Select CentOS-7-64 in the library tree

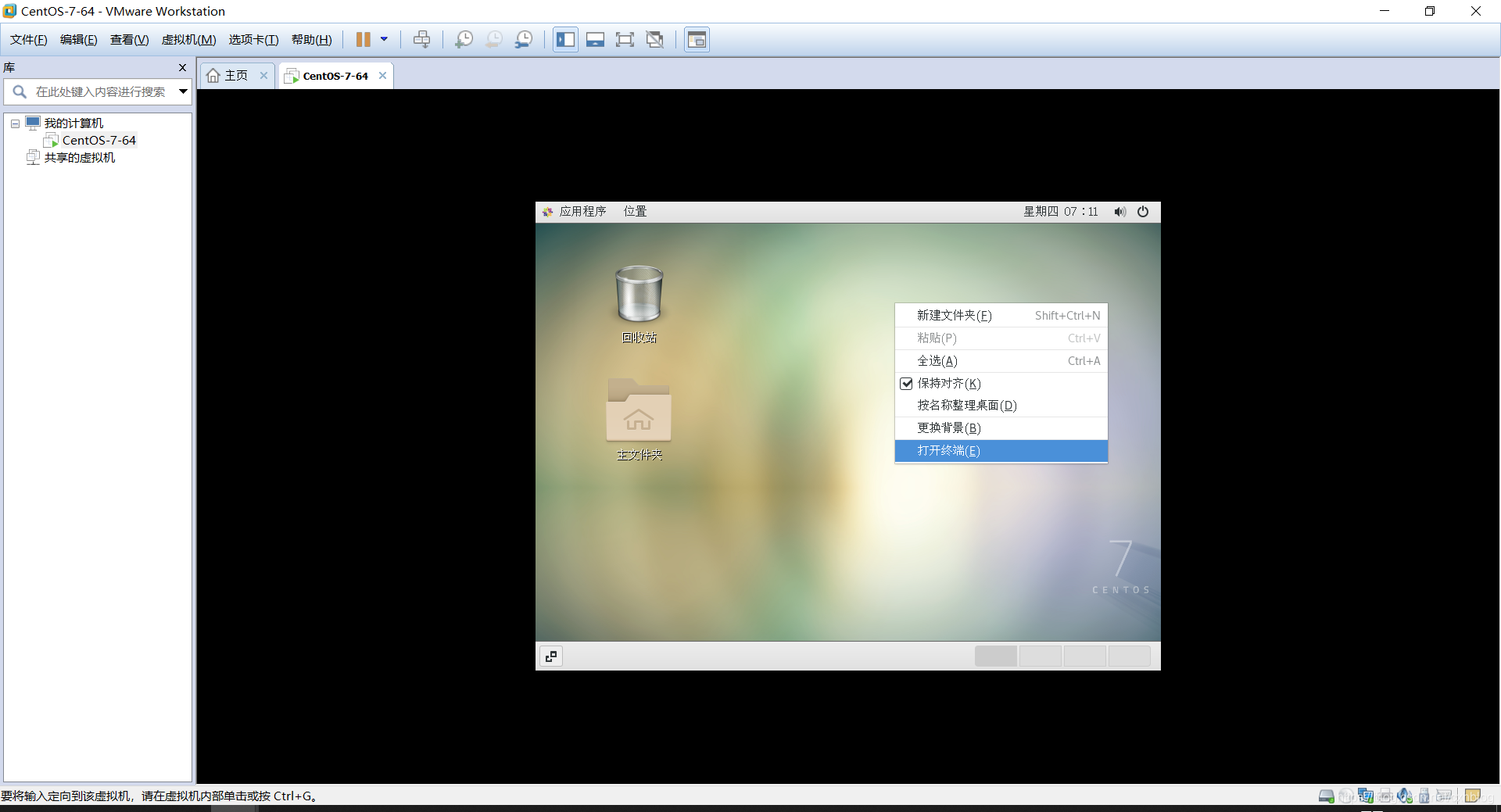[99, 141]
